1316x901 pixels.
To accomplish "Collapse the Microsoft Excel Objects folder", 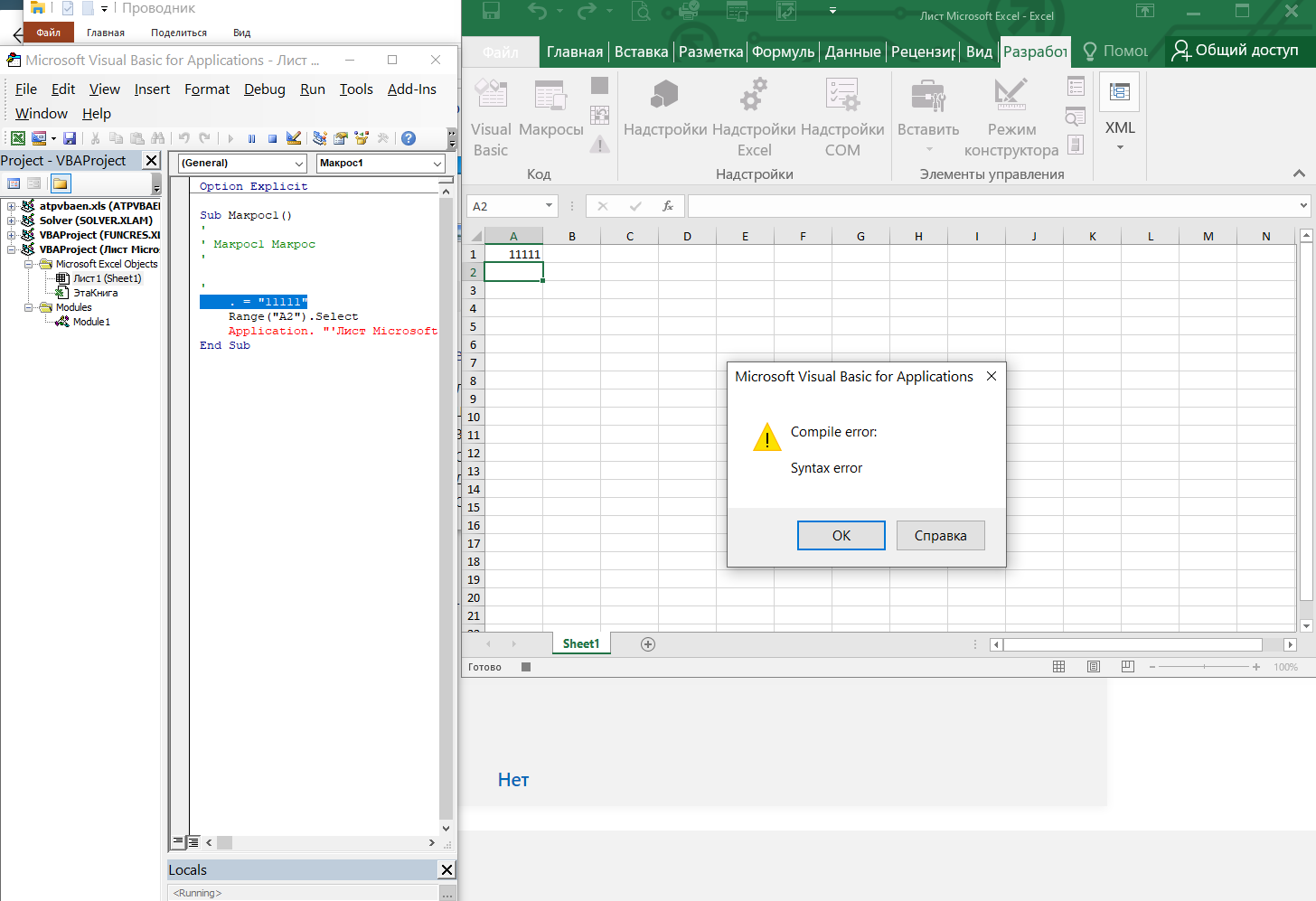I will pos(29,264).
